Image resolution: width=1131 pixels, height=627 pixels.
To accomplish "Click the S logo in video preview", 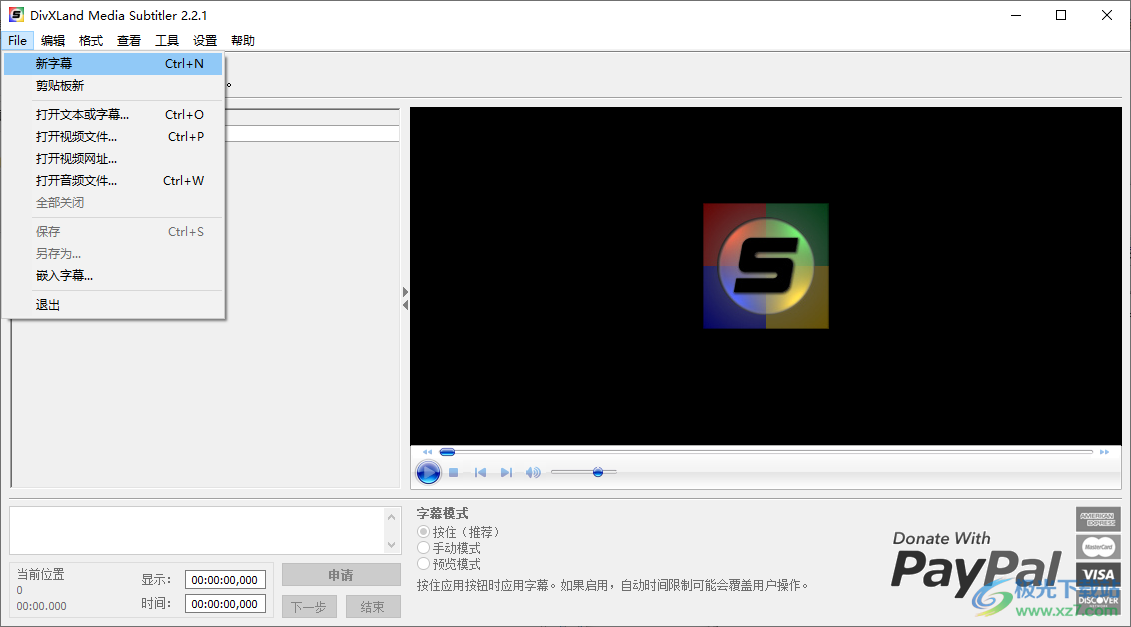I will 766,266.
